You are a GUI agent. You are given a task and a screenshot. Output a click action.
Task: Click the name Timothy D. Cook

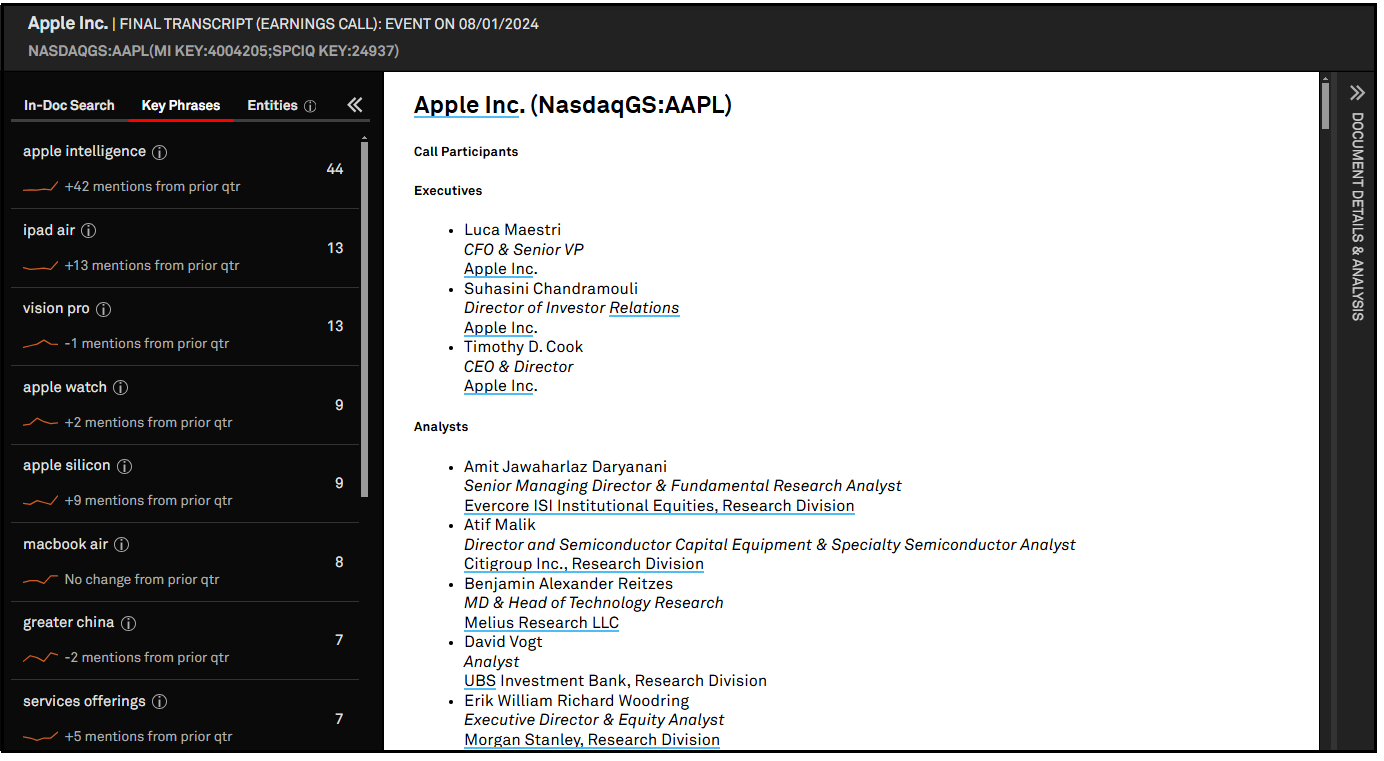(x=523, y=347)
